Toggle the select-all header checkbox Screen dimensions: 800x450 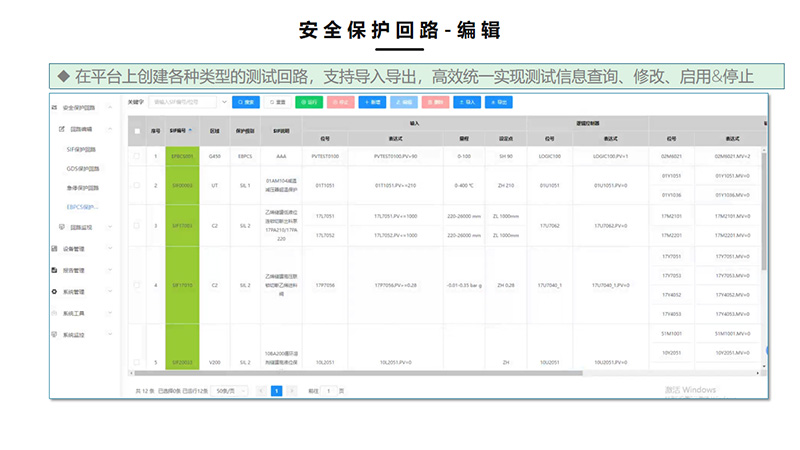(137, 131)
